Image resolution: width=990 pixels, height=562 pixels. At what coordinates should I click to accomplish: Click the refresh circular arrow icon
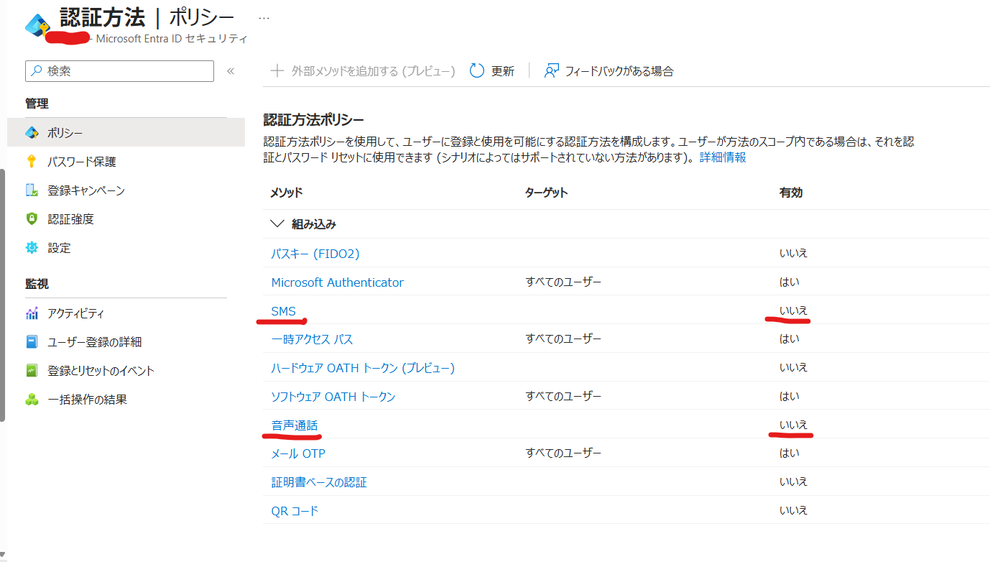pos(477,71)
